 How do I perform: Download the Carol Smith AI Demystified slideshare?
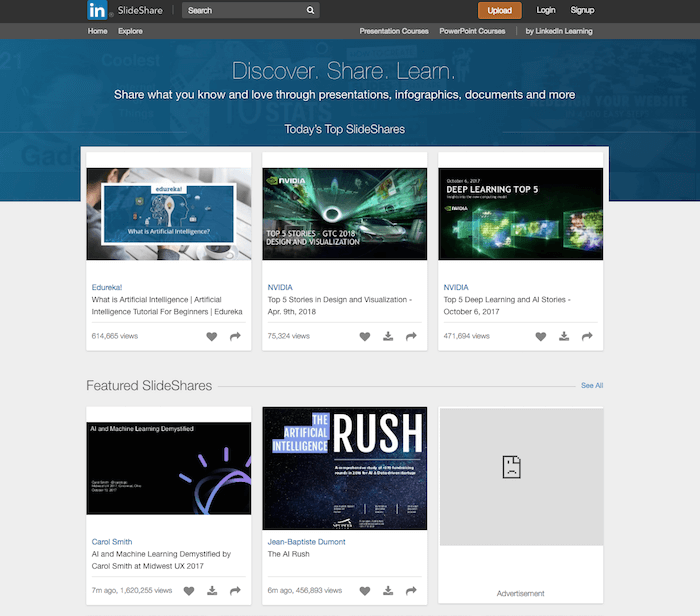tap(212, 591)
